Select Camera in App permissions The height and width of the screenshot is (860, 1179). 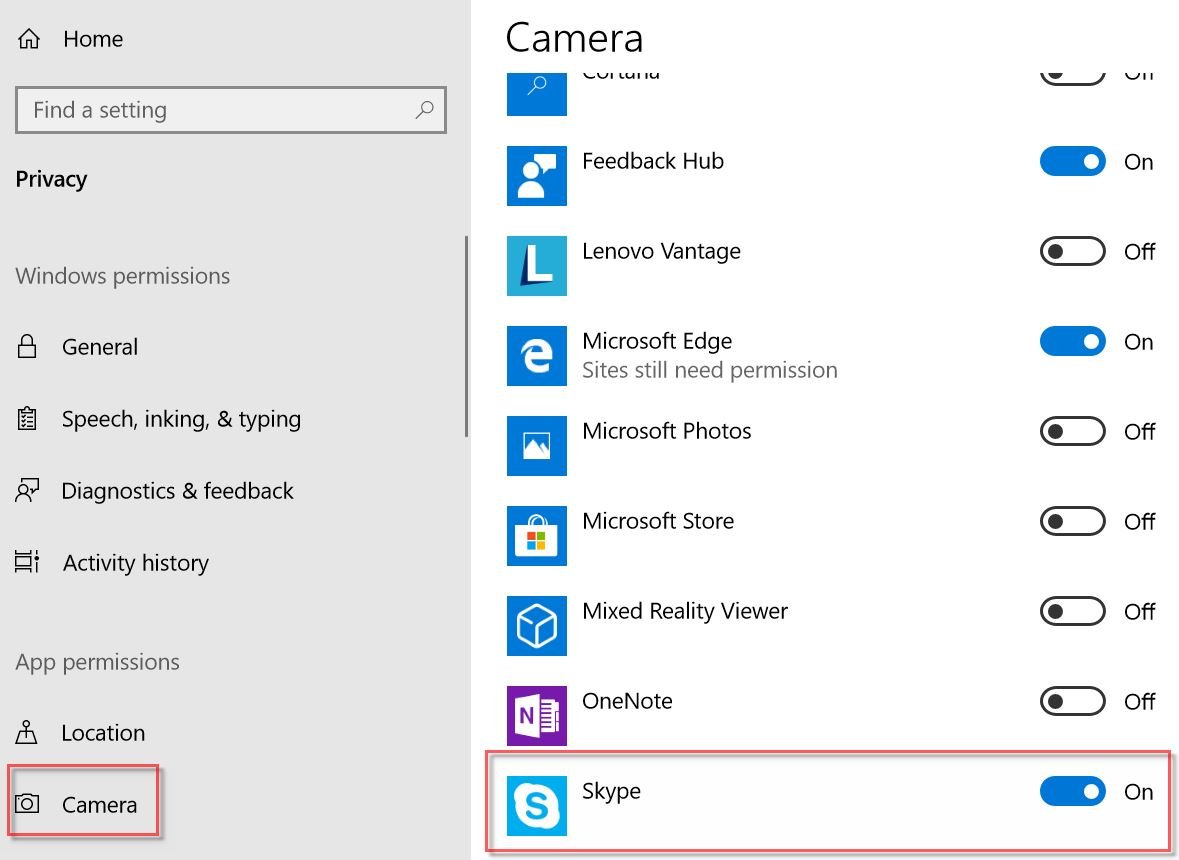point(99,804)
